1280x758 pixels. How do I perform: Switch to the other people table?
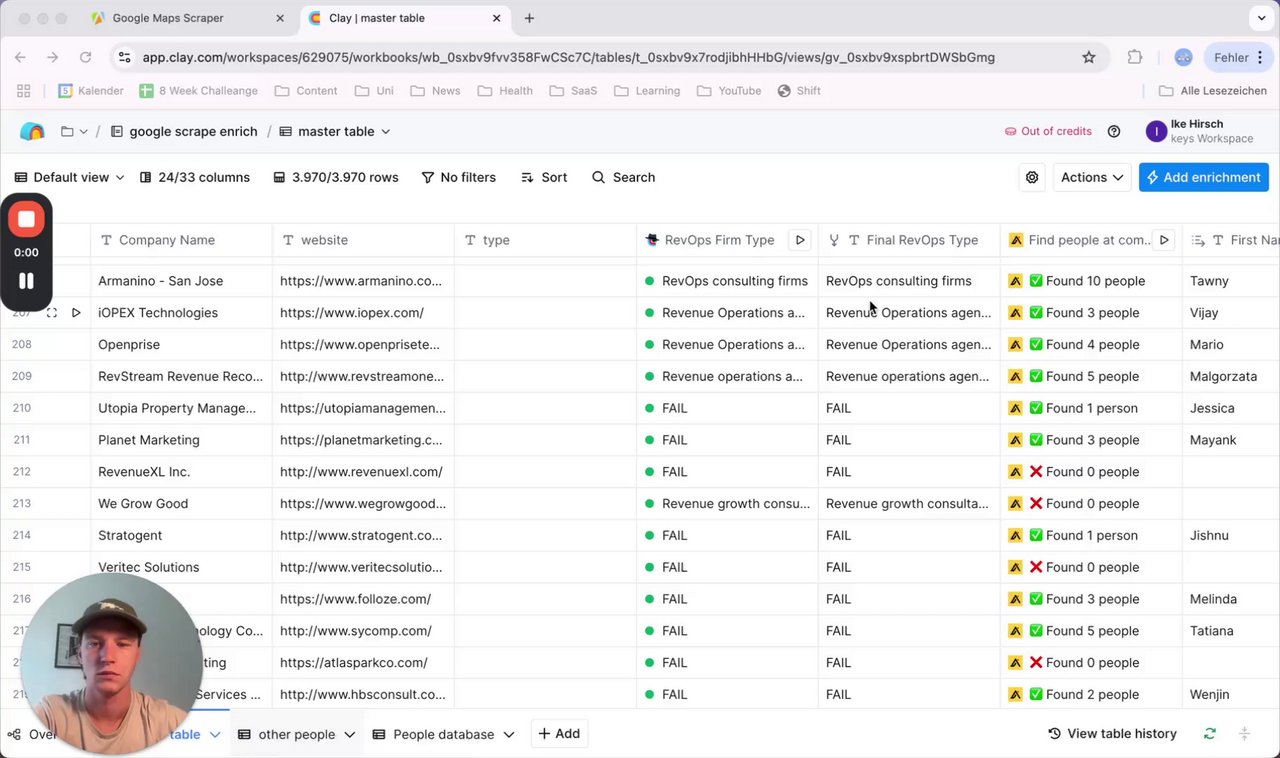point(296,734)
